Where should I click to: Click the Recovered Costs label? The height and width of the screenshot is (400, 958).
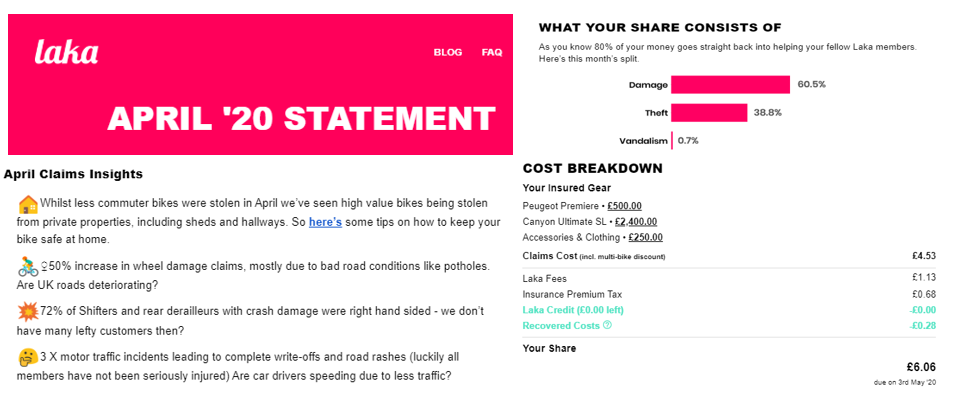[561, 325]
